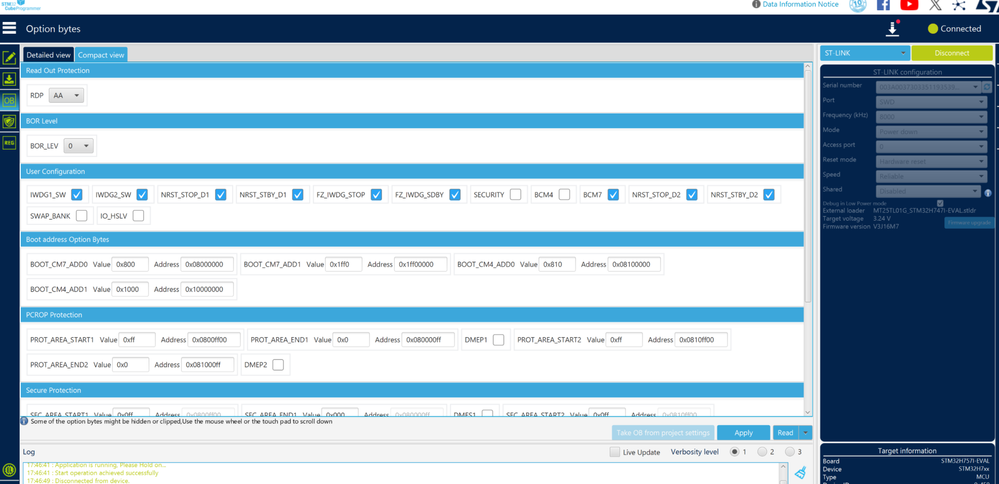Toggle NRST_STOP_D1 checkbox
The height and width of the screenshot is (484, 999).
[x=220, y=194]
